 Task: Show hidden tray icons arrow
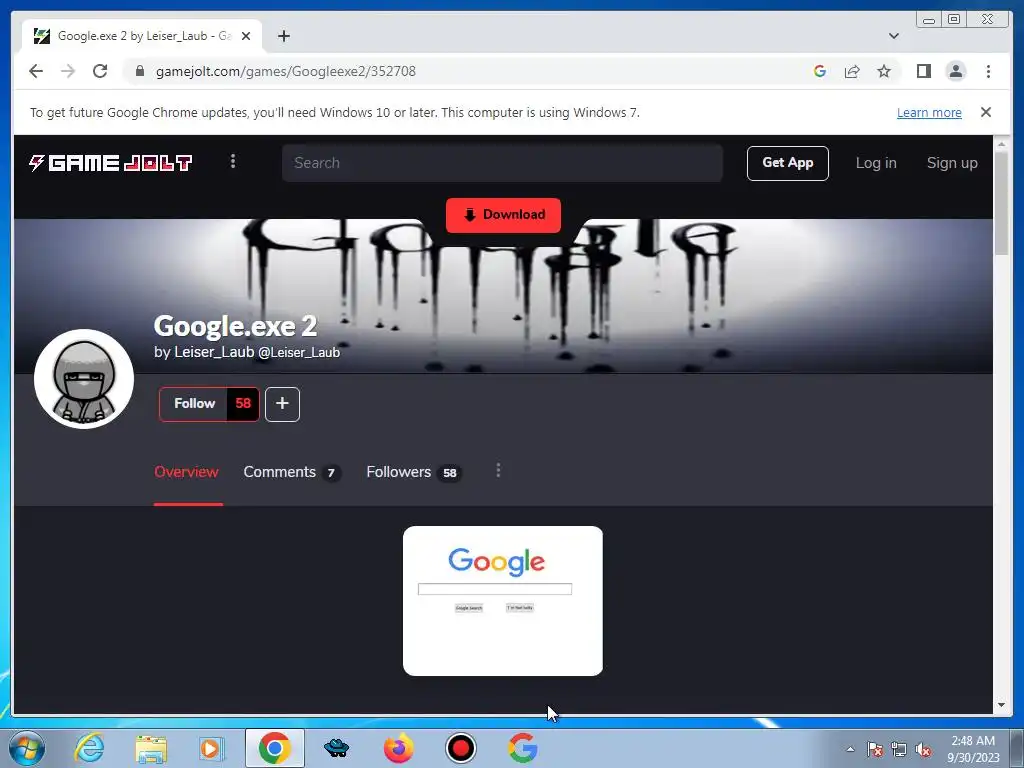click(850, 749)
